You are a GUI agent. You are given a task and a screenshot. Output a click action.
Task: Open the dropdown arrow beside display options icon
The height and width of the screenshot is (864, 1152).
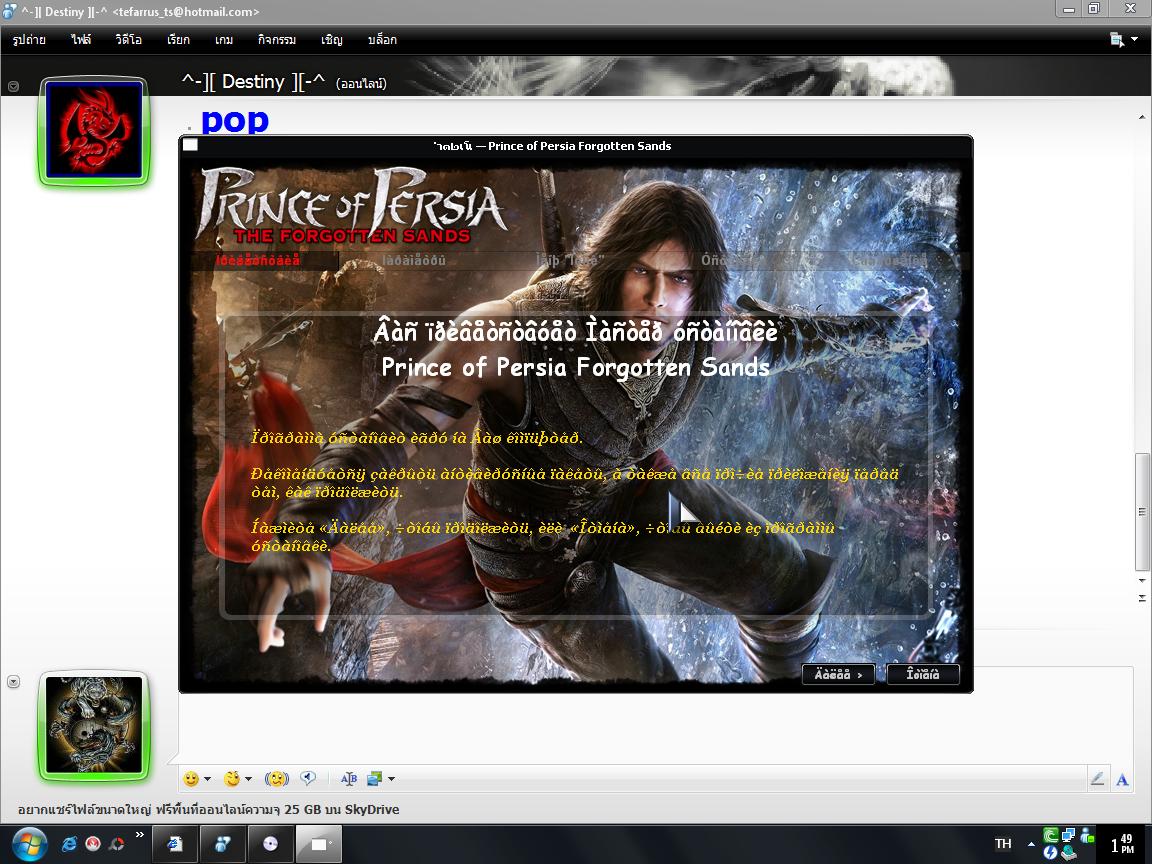pyautogui.click(x=1135, y=40)
